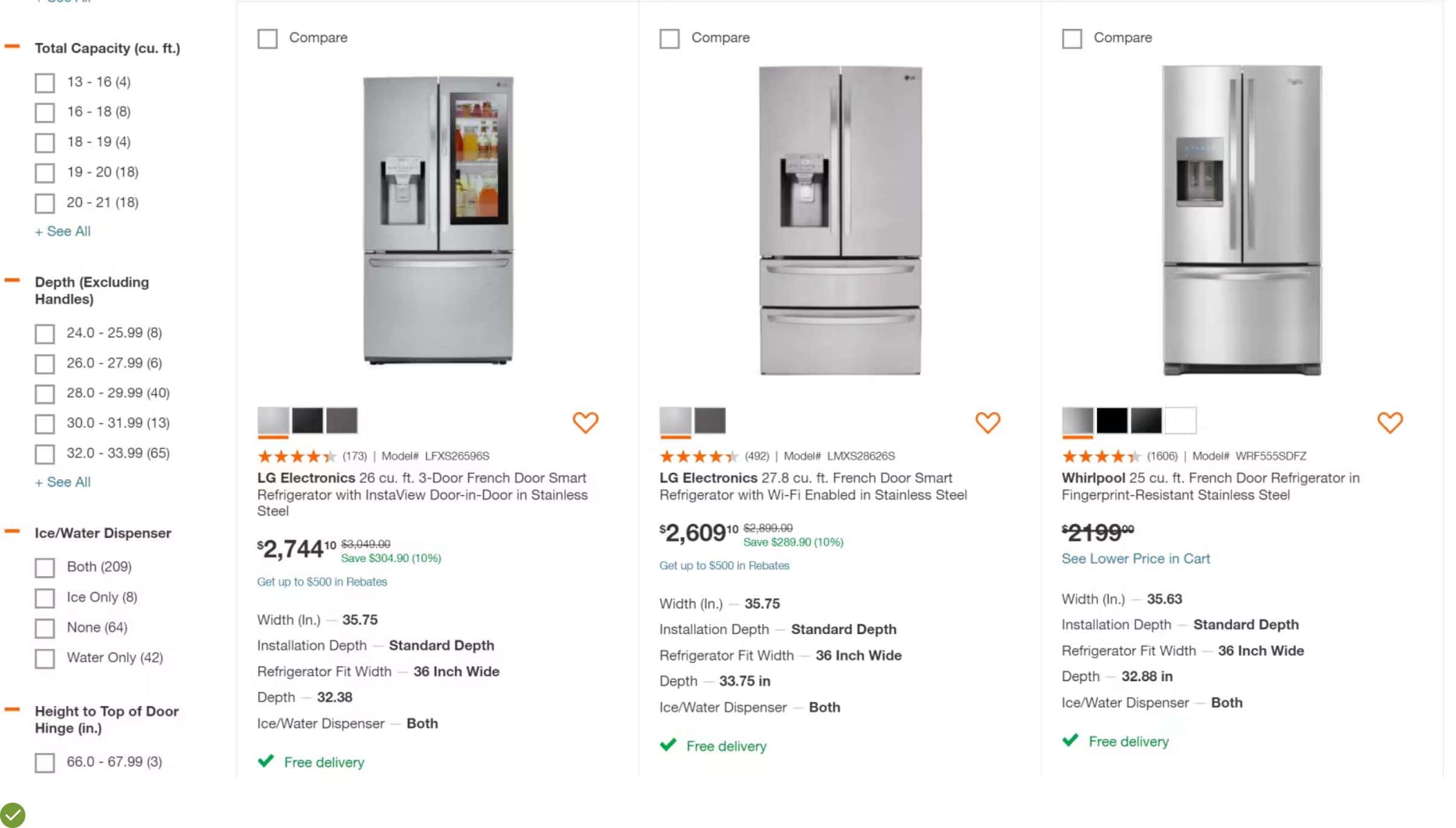
Task: Save LG InstaView refrigerator to favorites heart
Action: [585, 422]
